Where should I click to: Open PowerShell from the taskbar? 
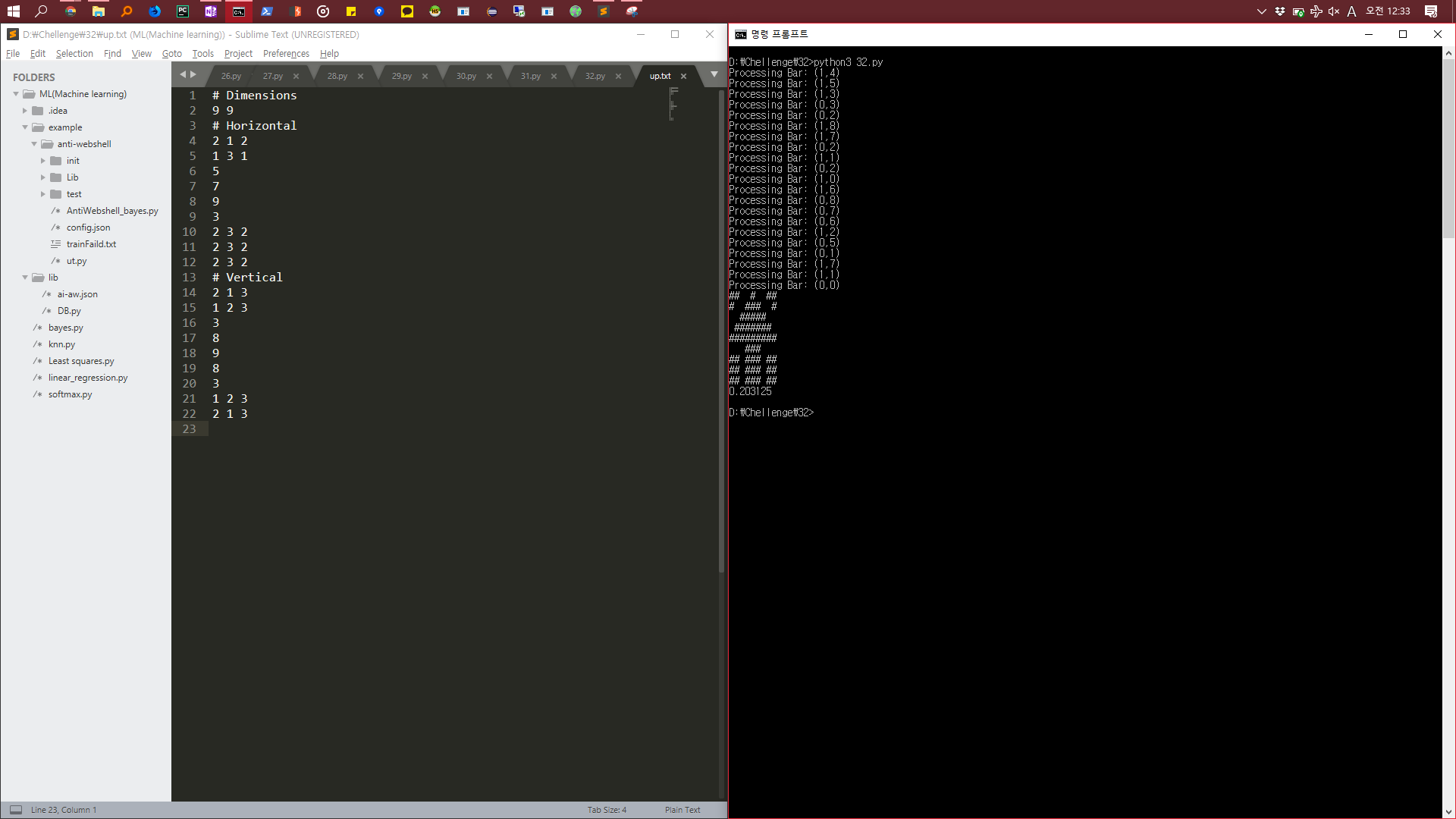pyautogui.click(x=267, y=11)
